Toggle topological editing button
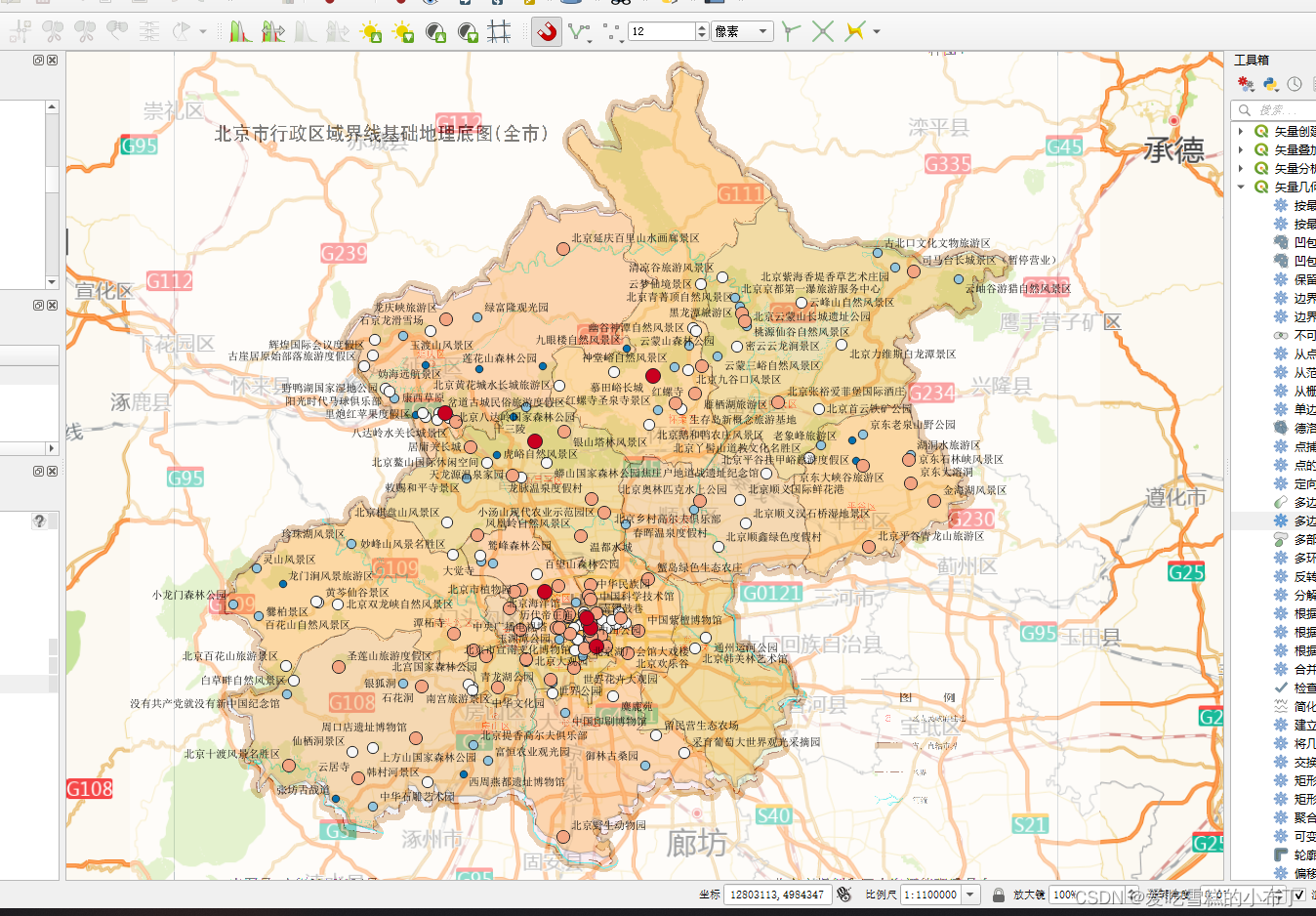The image size is (1316, 916). (x=792, y=32)
